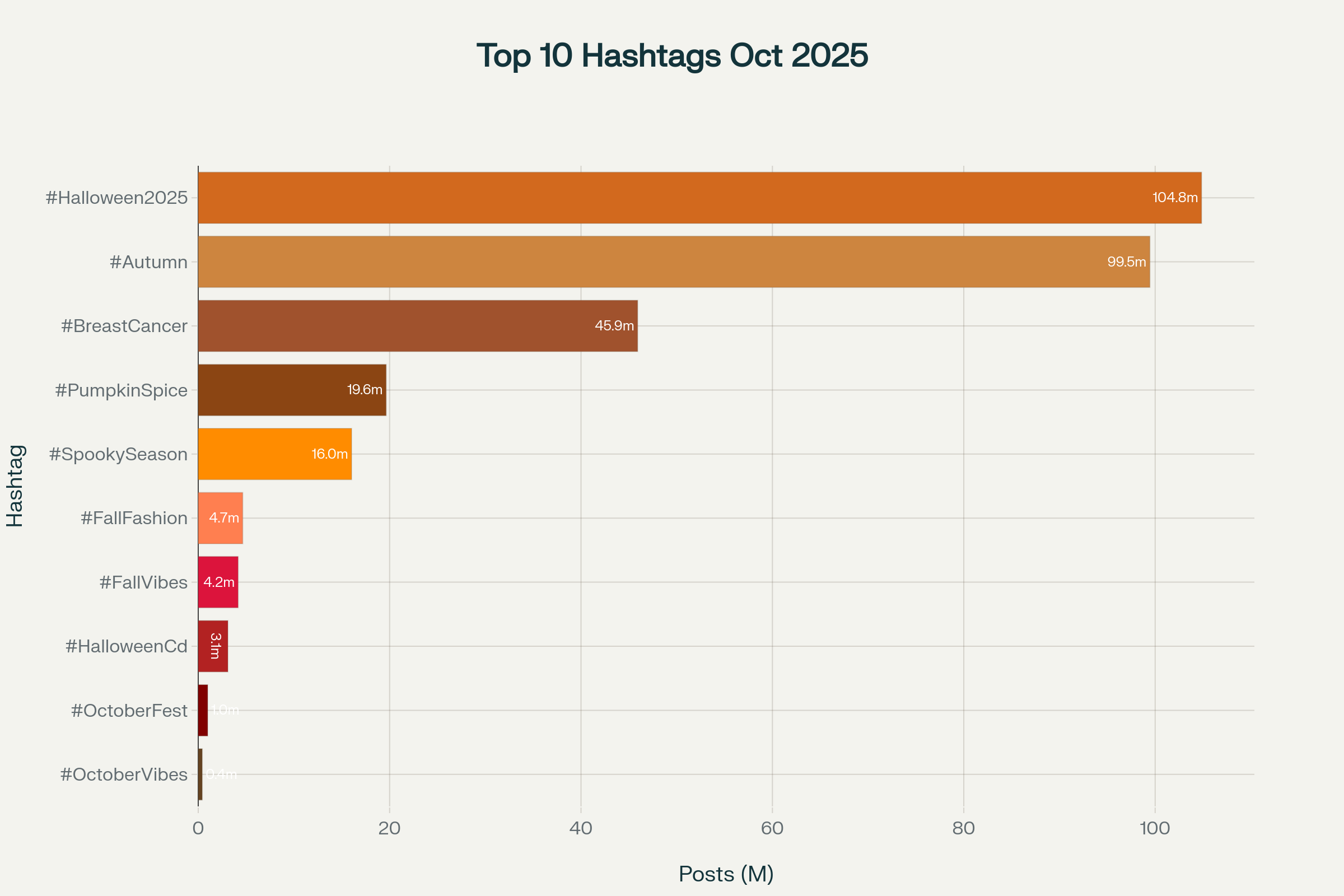
Task: Click the 99.5m value label
Action: click(x=1126, y=262)
